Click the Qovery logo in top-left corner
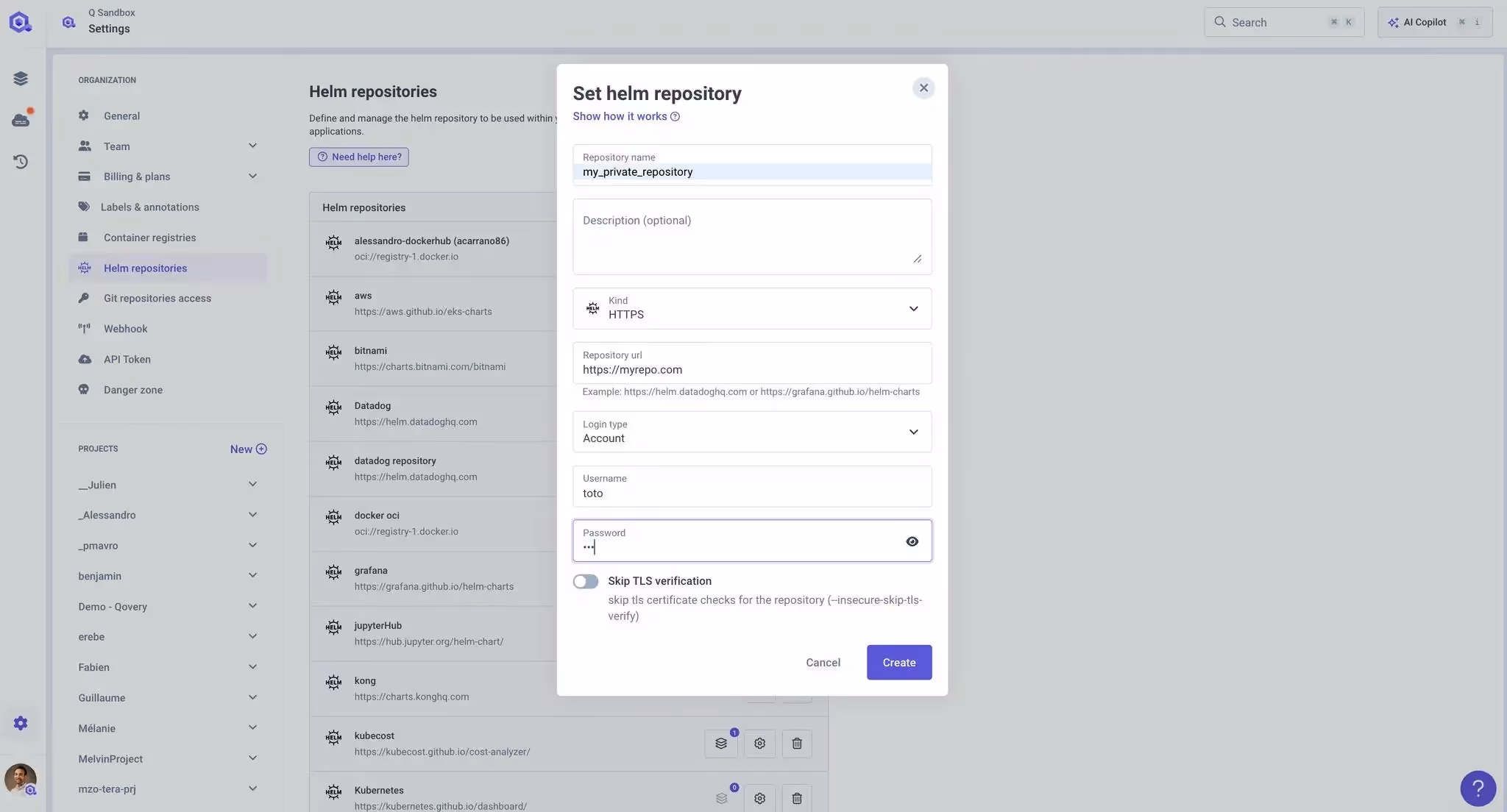1507x812 pixels. (x=20, y=22)
